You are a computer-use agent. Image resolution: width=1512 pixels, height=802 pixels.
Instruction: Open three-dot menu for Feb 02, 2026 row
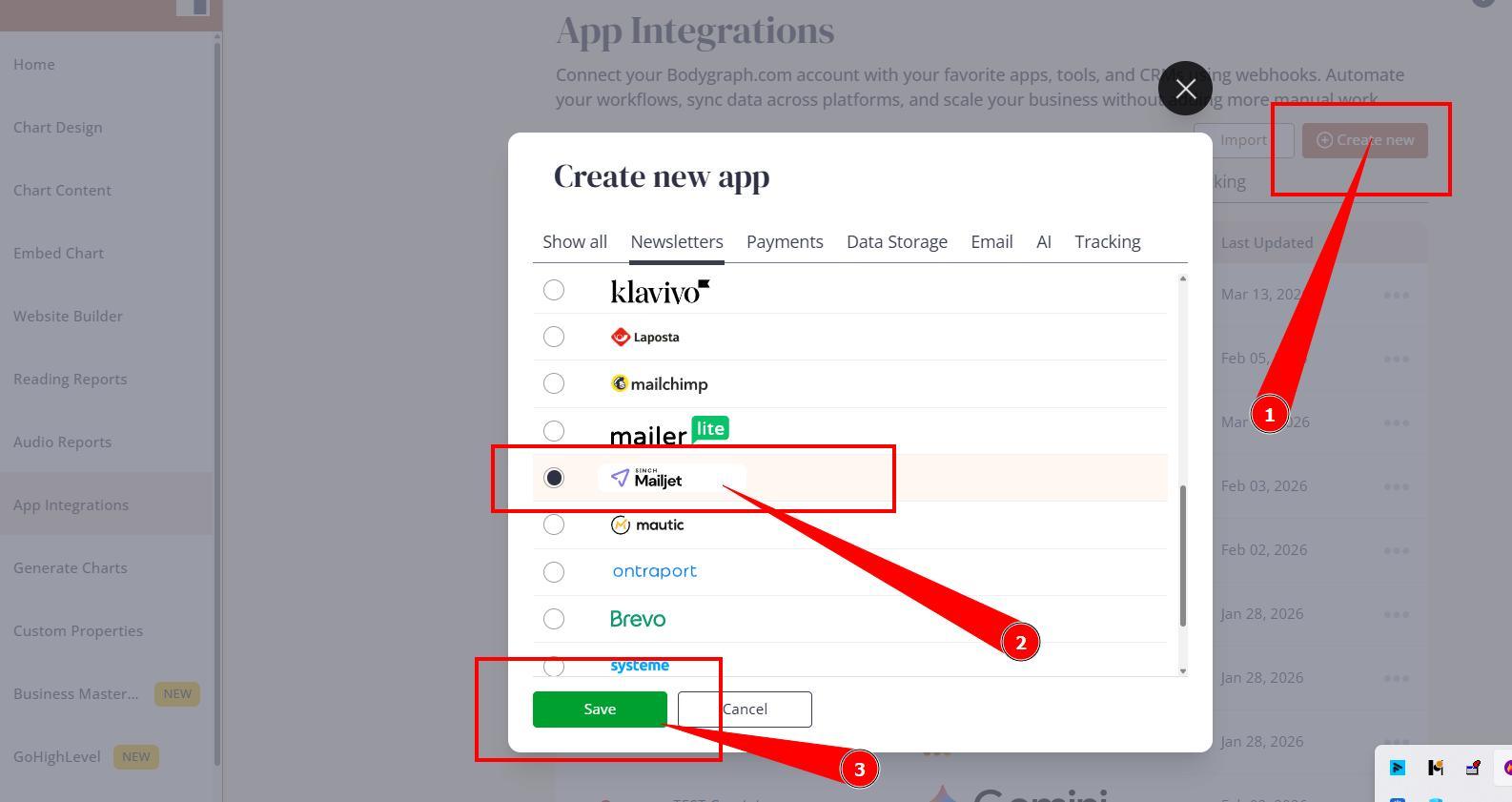1396,550
